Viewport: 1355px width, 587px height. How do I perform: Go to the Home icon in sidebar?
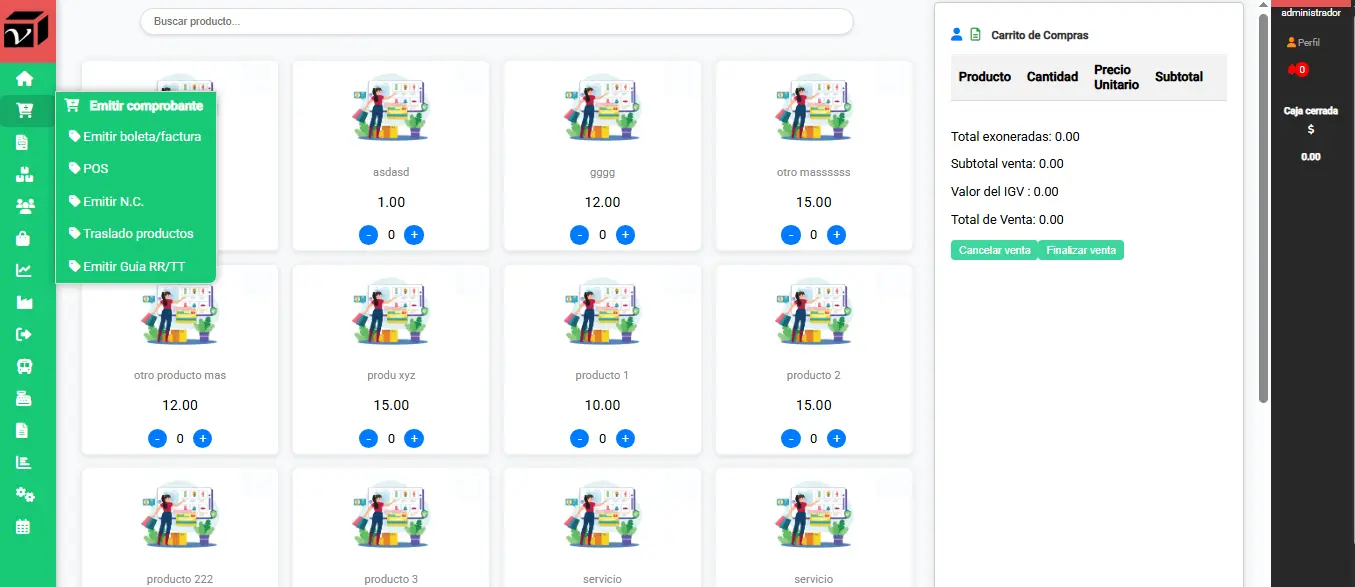point(25,78)
